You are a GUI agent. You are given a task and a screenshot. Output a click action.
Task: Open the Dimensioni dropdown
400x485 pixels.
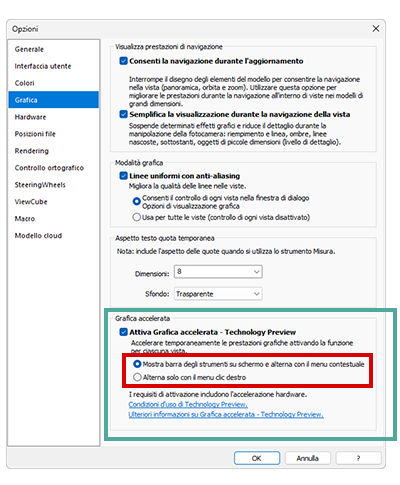click(x=218, y=272)
